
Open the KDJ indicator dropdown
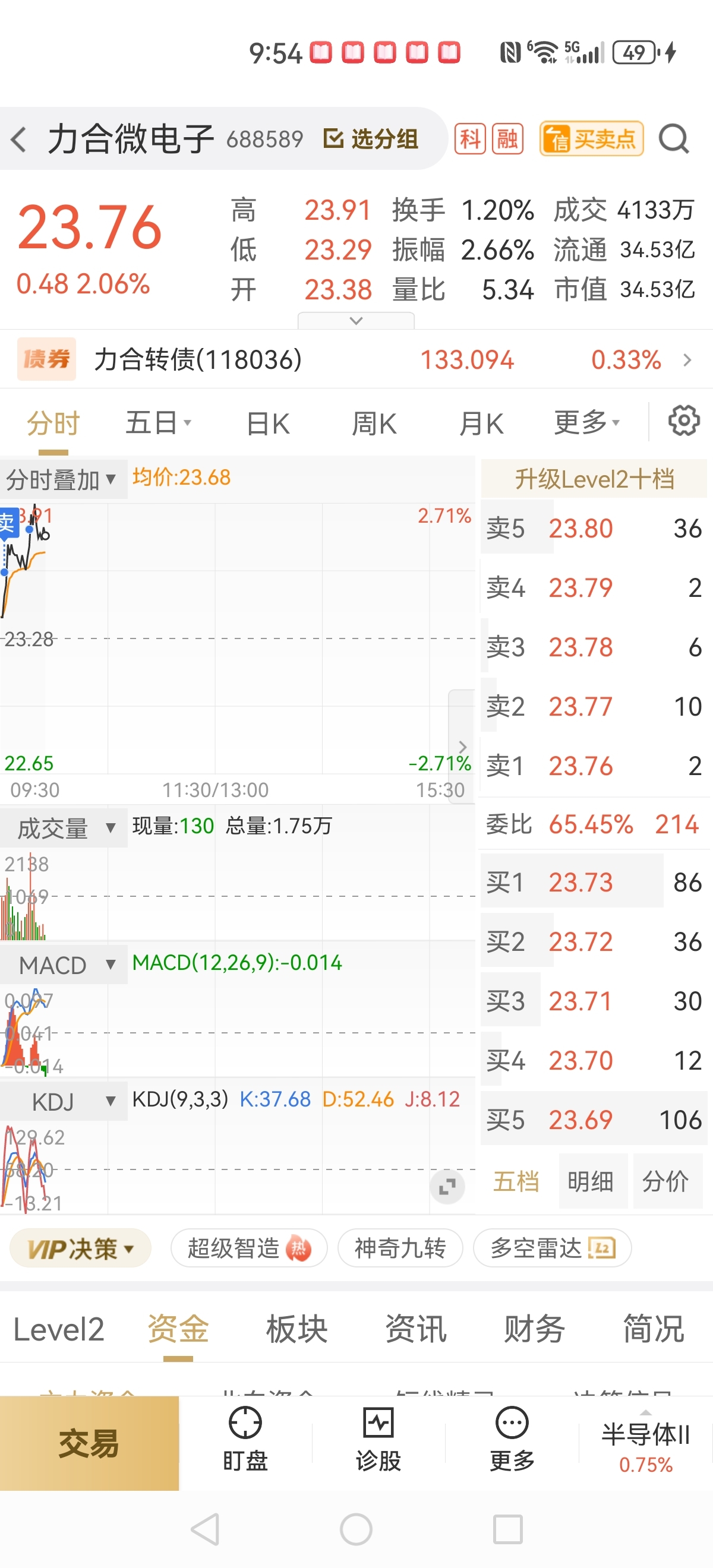pyautogui.click(x=64, y=1101)
